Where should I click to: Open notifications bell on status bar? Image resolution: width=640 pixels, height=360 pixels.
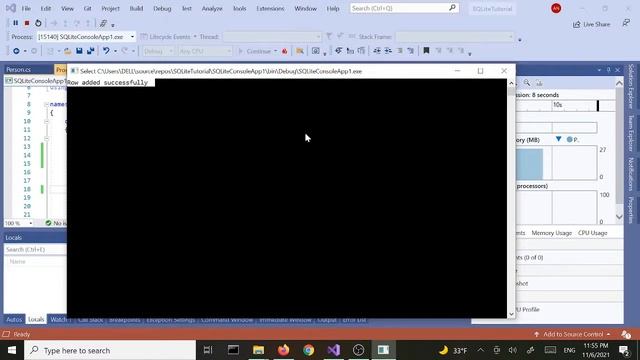(x=626, y=334)
